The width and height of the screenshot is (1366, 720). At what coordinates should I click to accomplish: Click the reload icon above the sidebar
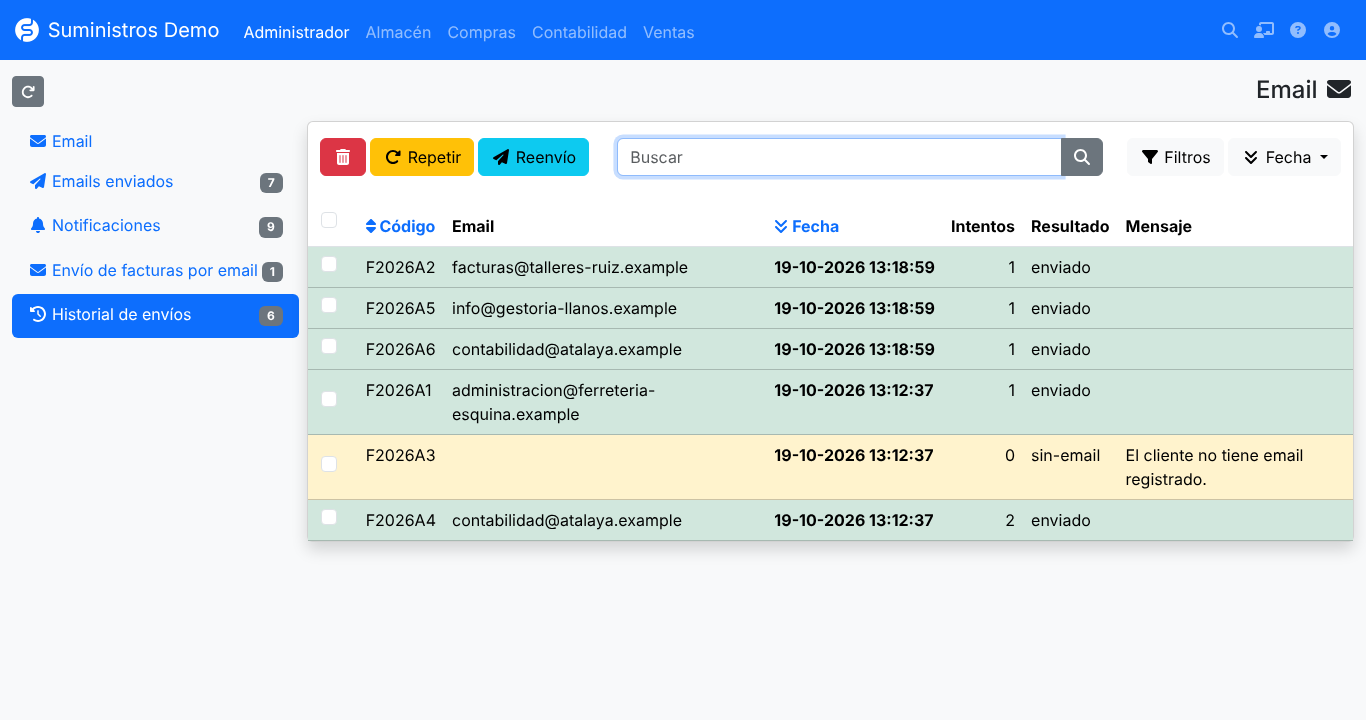click(x=28, y=91)
